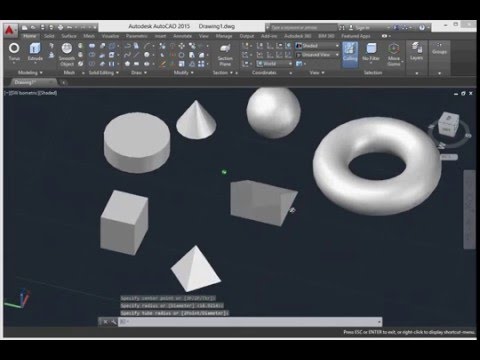
Task: Open the Section Plane tool
Action: pos(225,55)
